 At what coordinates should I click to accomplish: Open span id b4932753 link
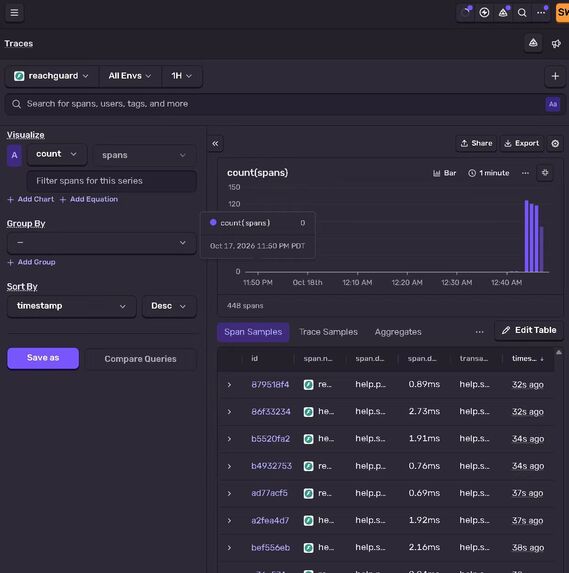click(272, 466)
